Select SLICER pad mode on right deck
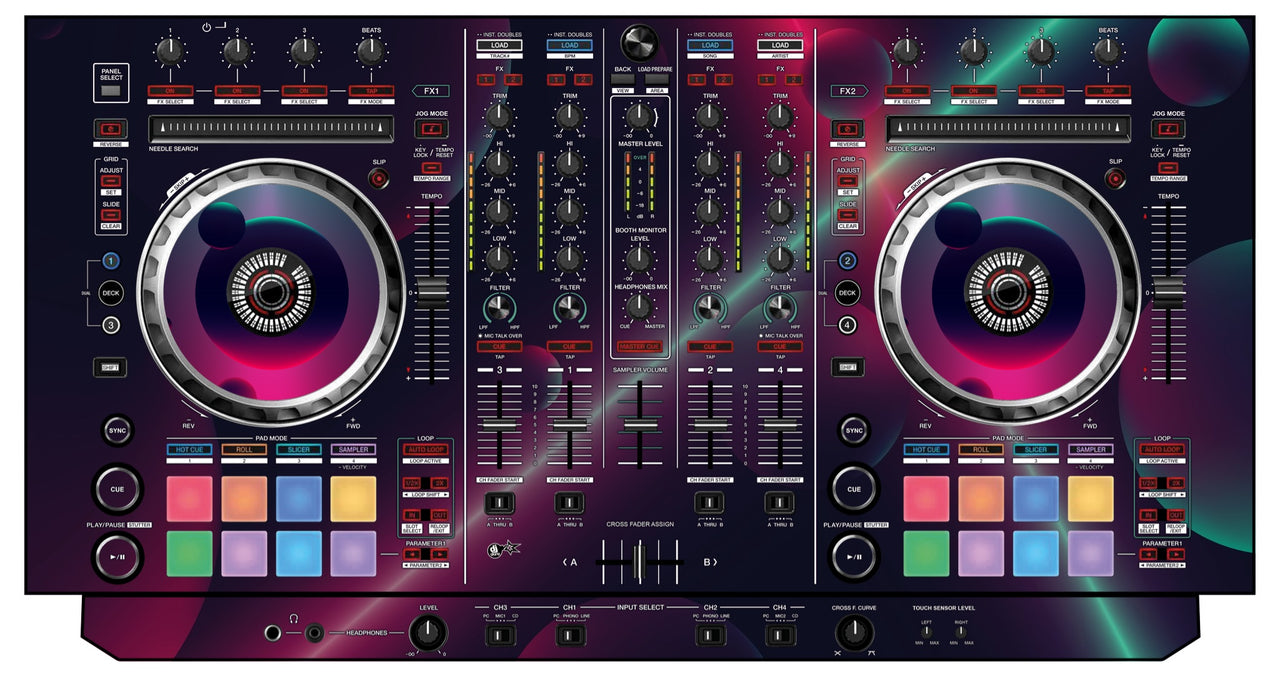The height and width of the screenshot is (680, 1280). (1035, 450)
